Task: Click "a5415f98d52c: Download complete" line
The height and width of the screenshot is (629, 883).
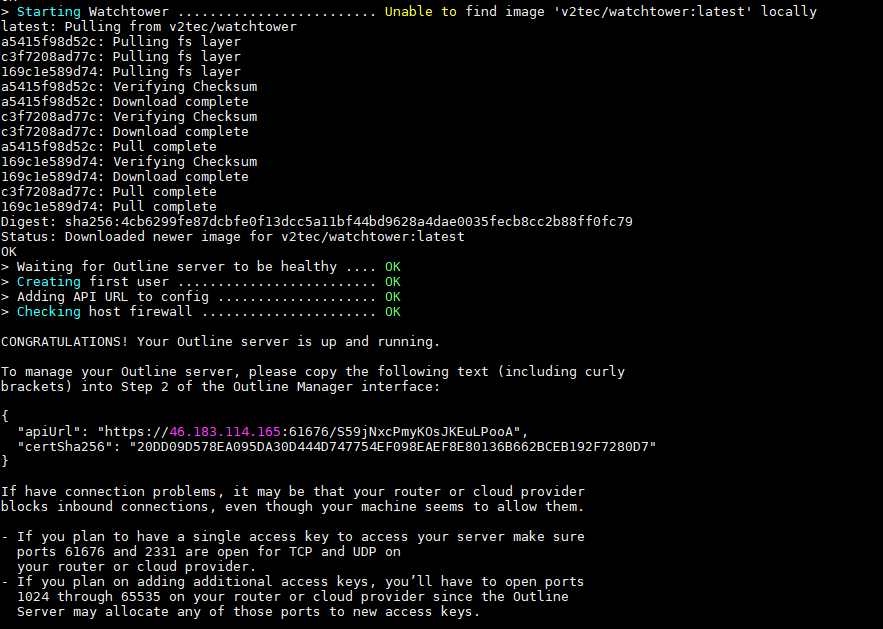Action: tap(125, 102)
